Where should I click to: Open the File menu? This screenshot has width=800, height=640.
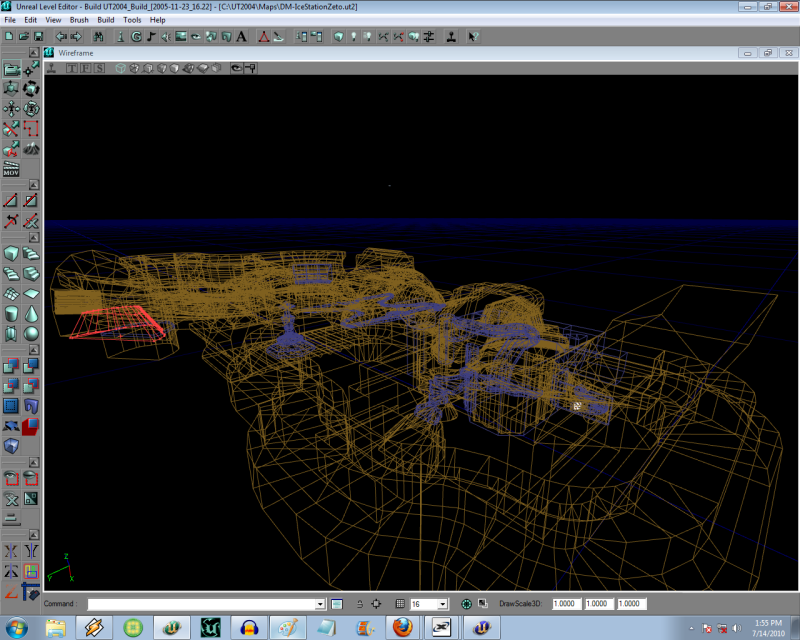coord(10,20)
